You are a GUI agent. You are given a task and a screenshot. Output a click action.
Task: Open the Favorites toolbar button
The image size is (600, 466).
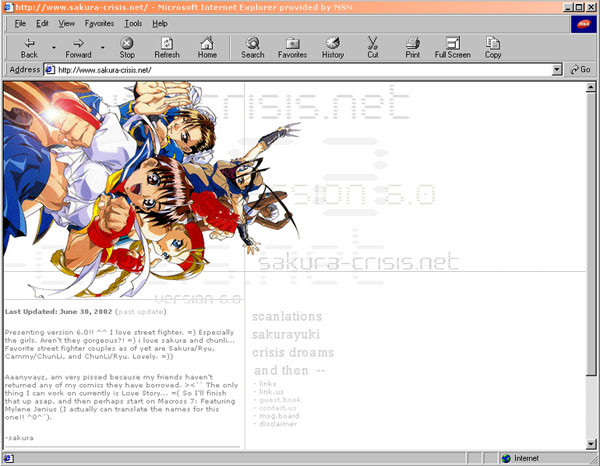pos(292,48)
